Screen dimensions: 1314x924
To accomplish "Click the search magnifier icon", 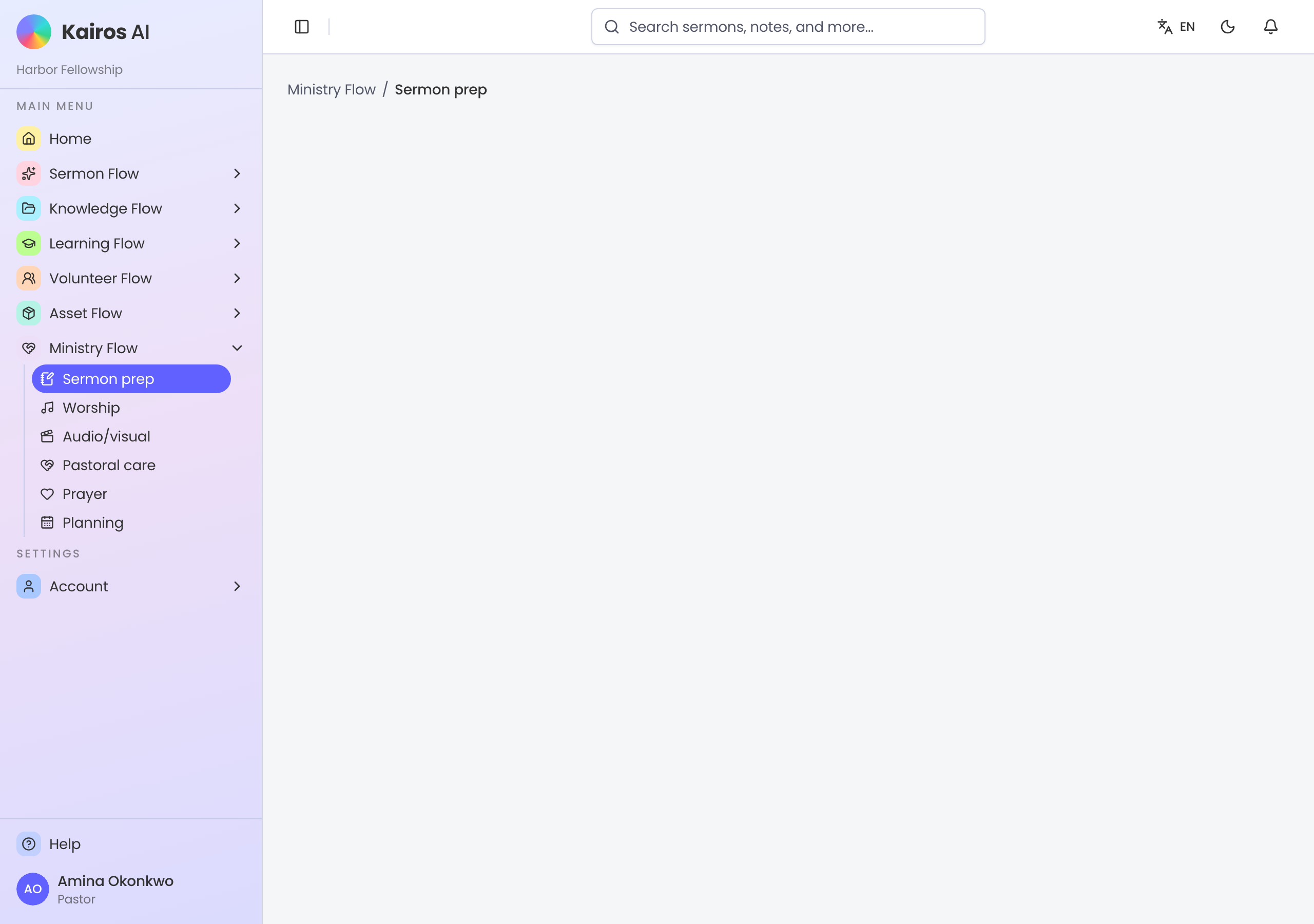I will point(612,27).
